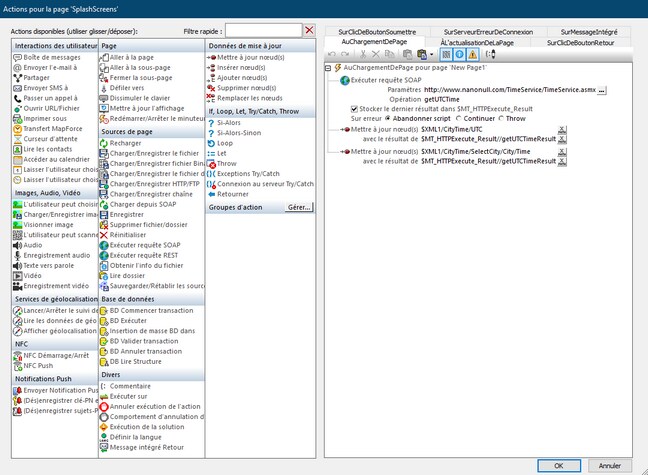
Task: Click the Audio action icon
Action: coord(18,245)
